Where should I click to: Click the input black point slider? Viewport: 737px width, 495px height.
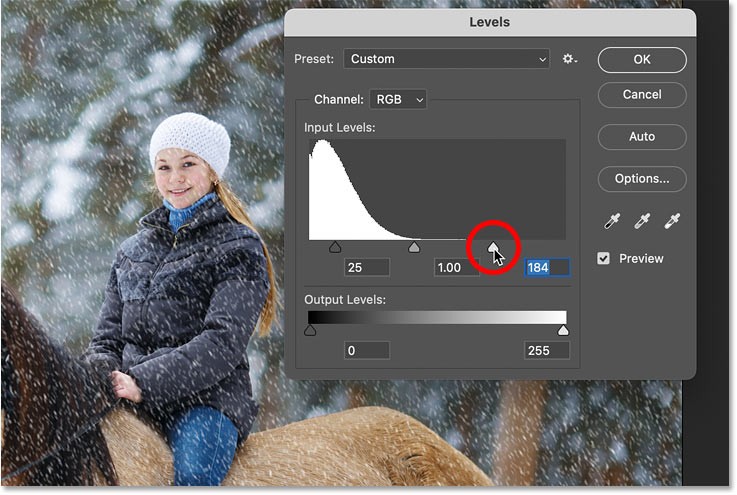click(334, 247)
